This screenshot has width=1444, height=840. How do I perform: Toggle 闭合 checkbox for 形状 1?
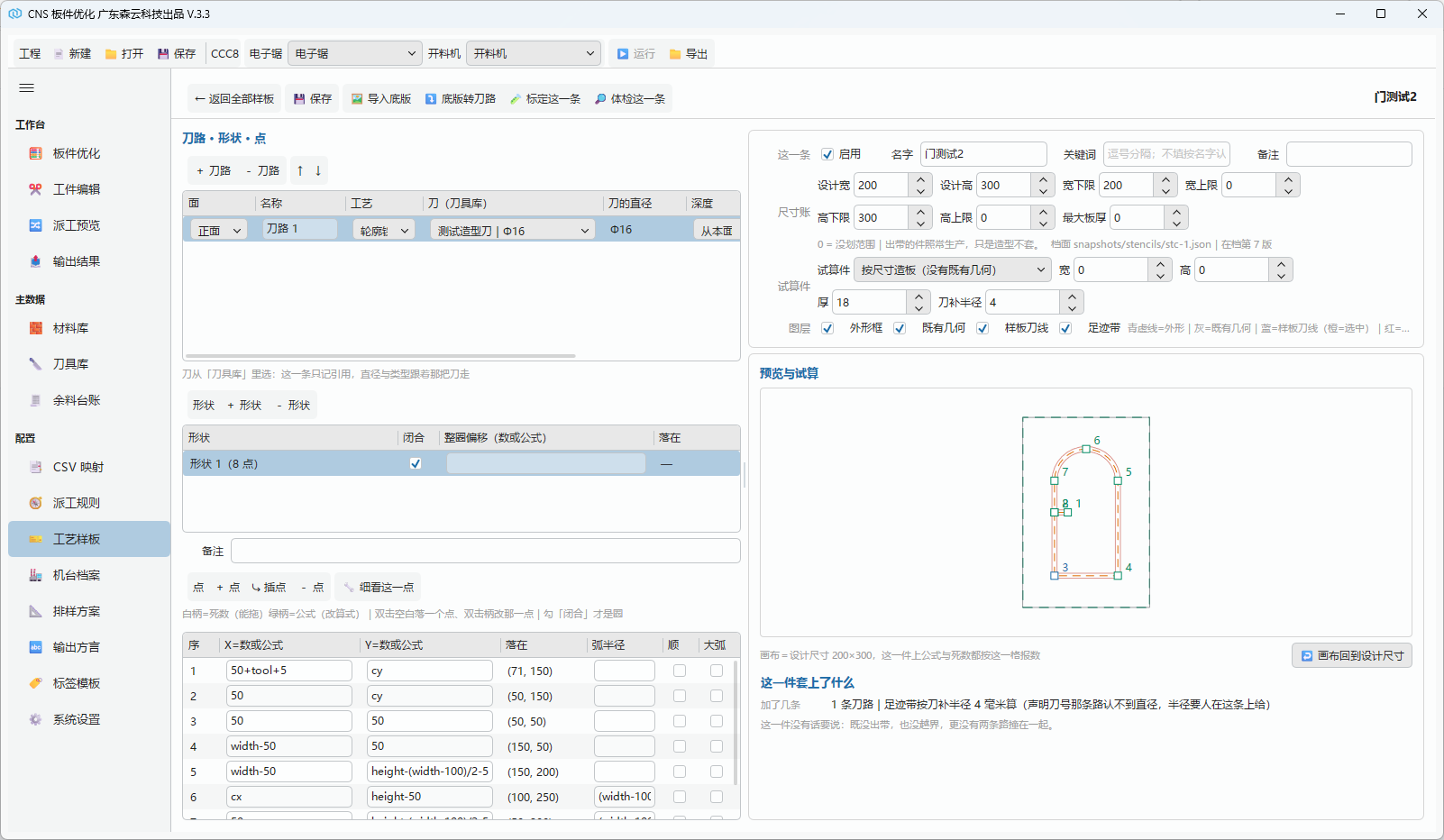point(416,463)
